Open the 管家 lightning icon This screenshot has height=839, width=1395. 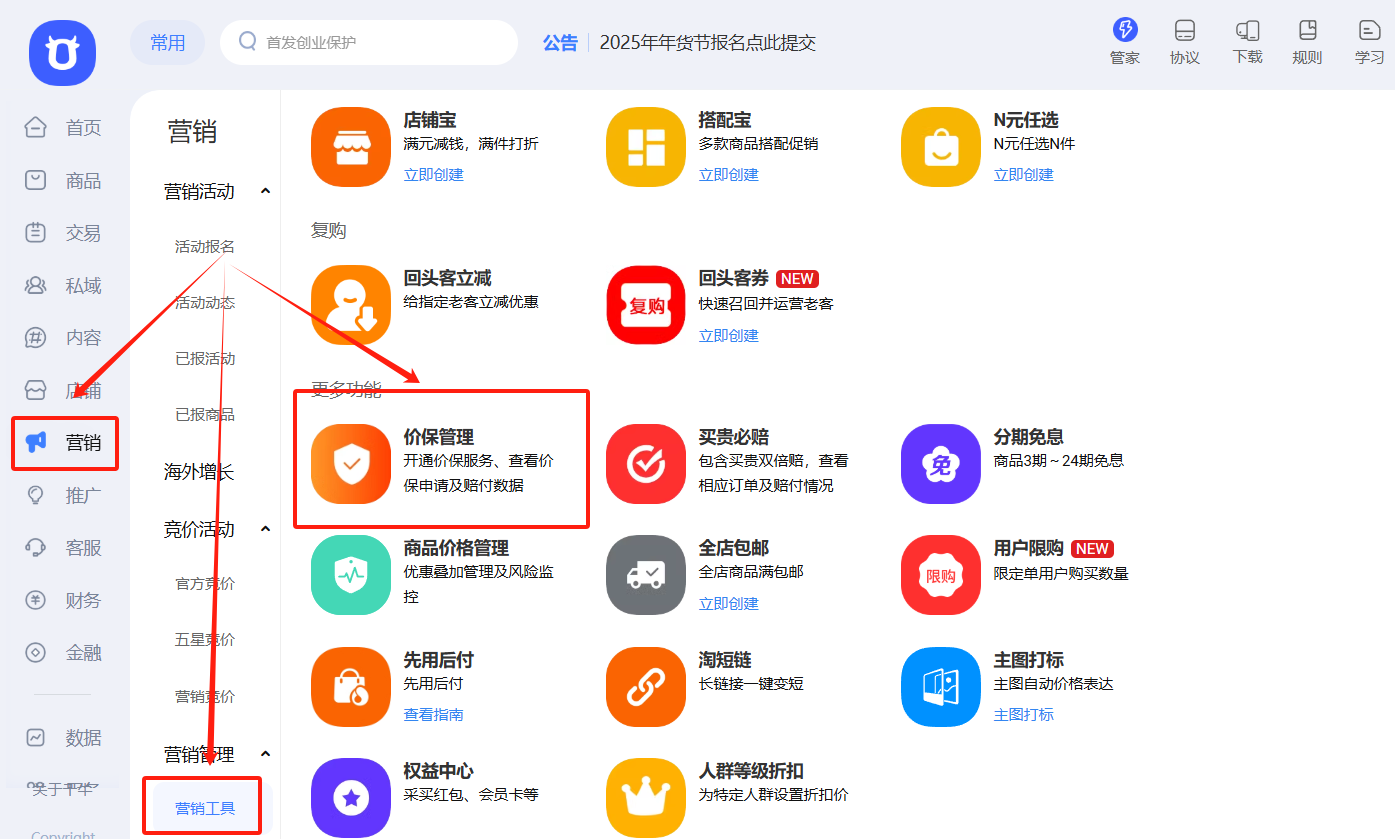(1125, 29)
